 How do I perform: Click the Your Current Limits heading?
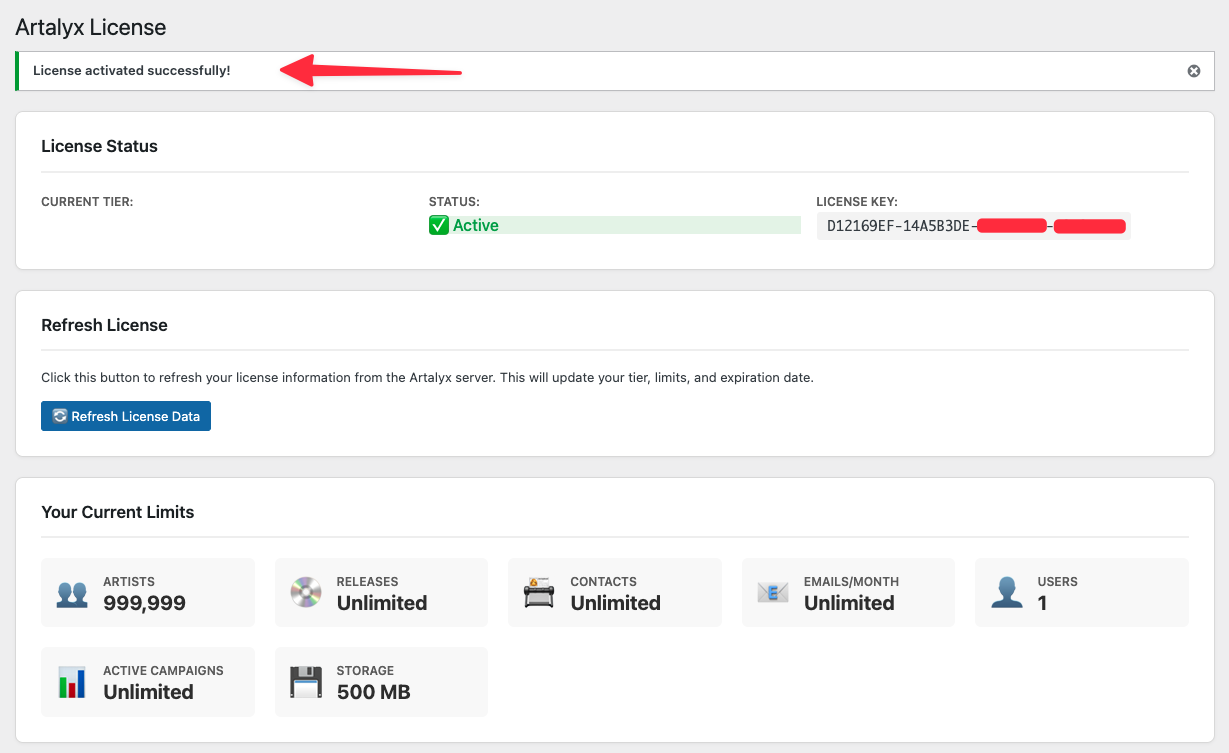coord(117,511)
